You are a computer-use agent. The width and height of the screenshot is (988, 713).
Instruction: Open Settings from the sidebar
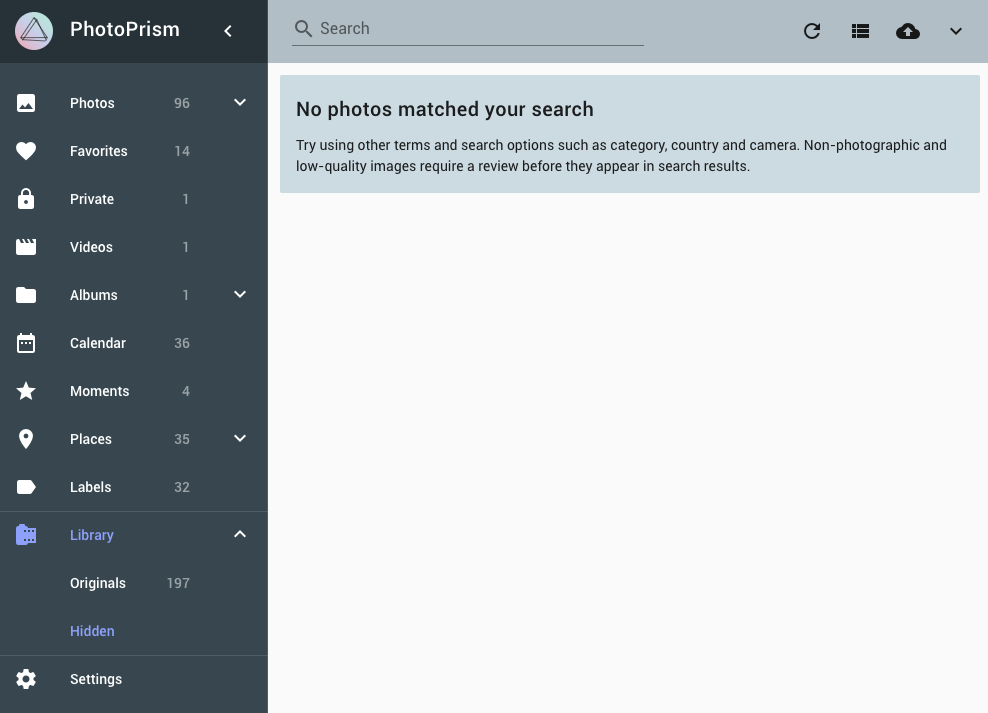click(95, 679)
